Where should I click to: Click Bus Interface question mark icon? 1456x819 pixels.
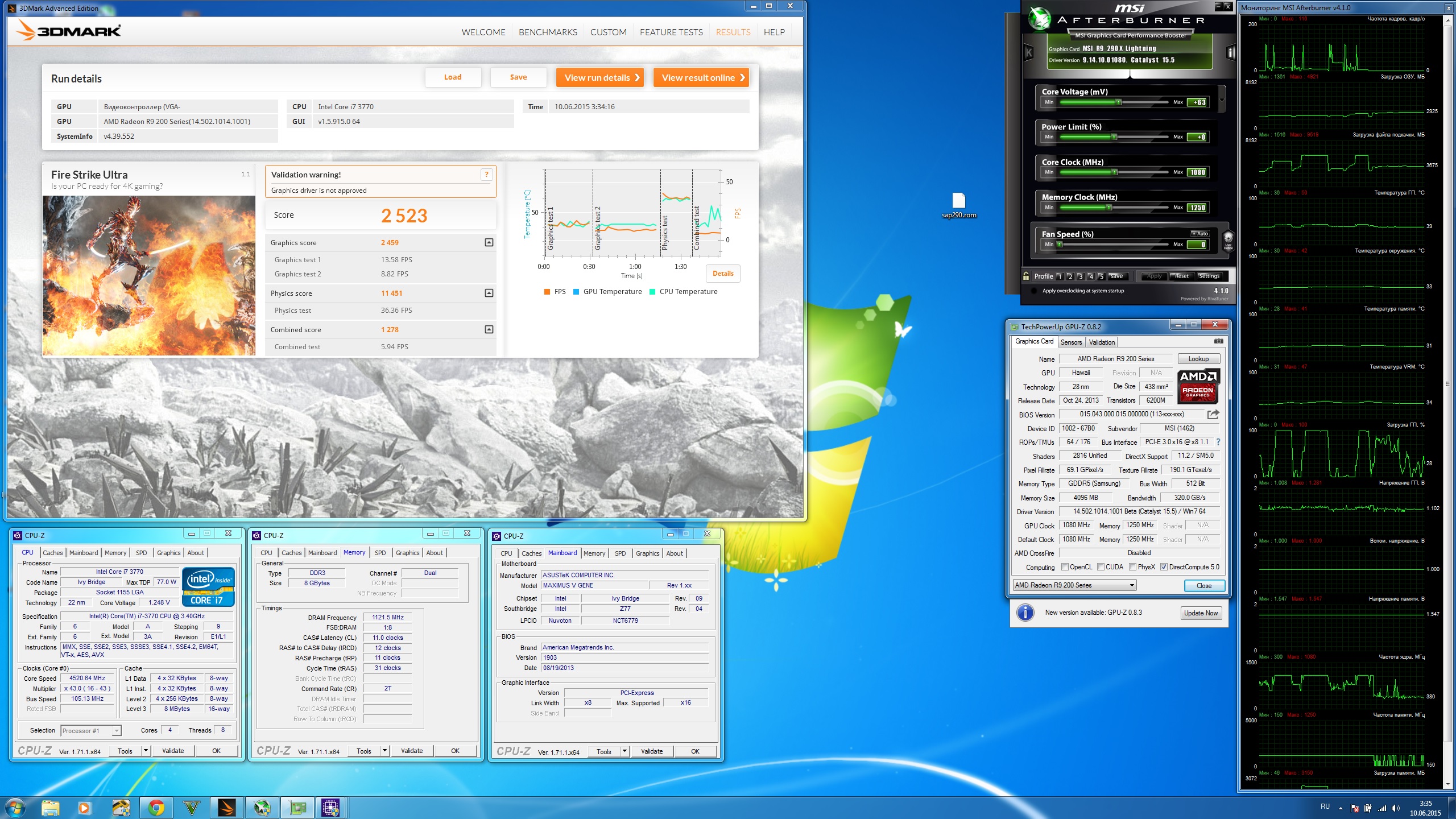coord(1218,442)
